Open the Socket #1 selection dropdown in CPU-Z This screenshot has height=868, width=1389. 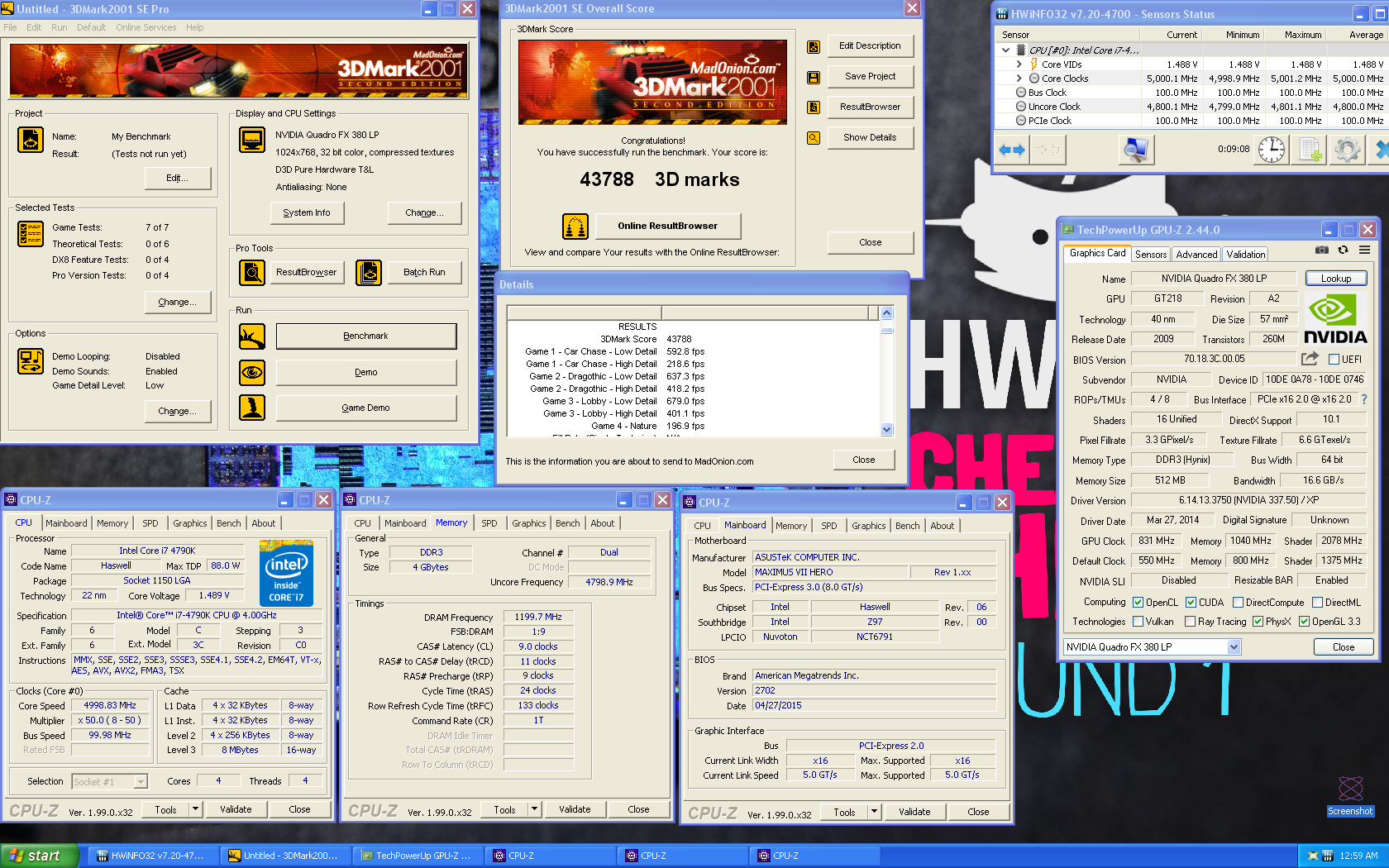click(141, 781)
